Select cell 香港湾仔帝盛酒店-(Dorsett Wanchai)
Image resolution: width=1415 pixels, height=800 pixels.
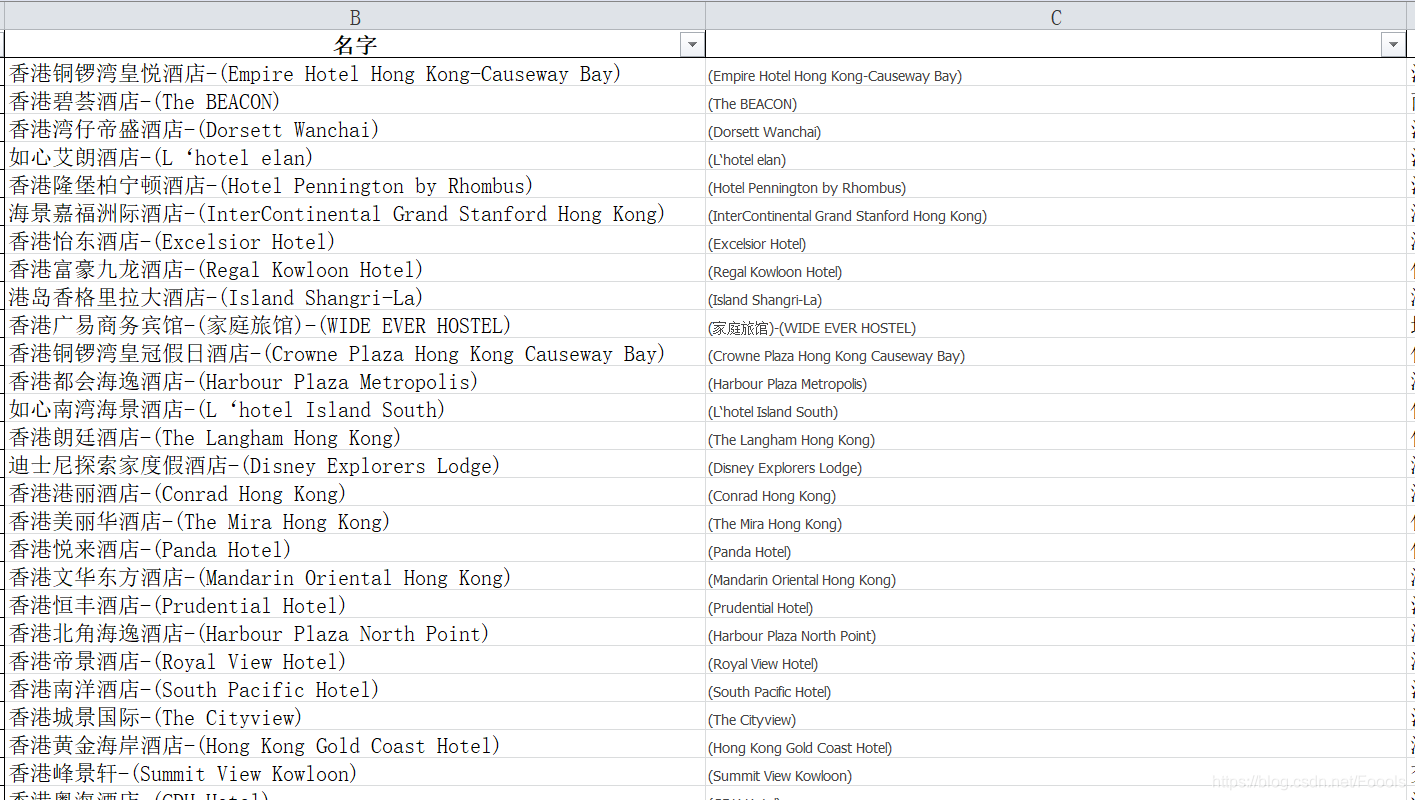355,129
